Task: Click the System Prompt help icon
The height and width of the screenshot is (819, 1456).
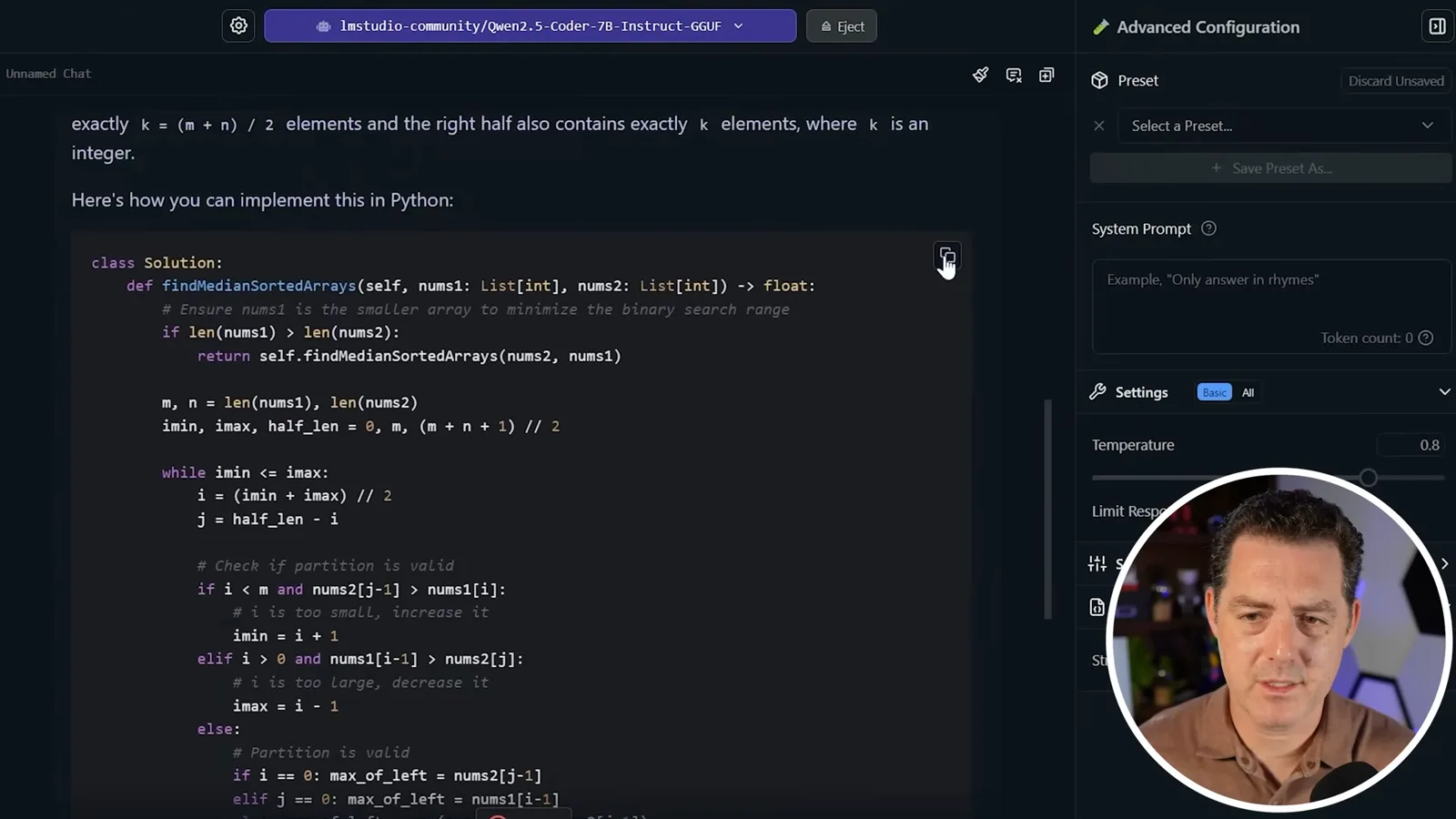Action: (1208, 228)
